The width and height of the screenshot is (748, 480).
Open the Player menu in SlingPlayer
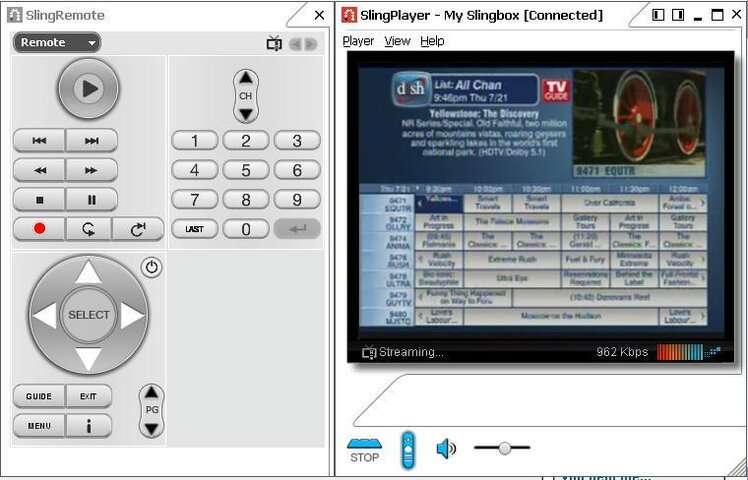tap(358, 42)
